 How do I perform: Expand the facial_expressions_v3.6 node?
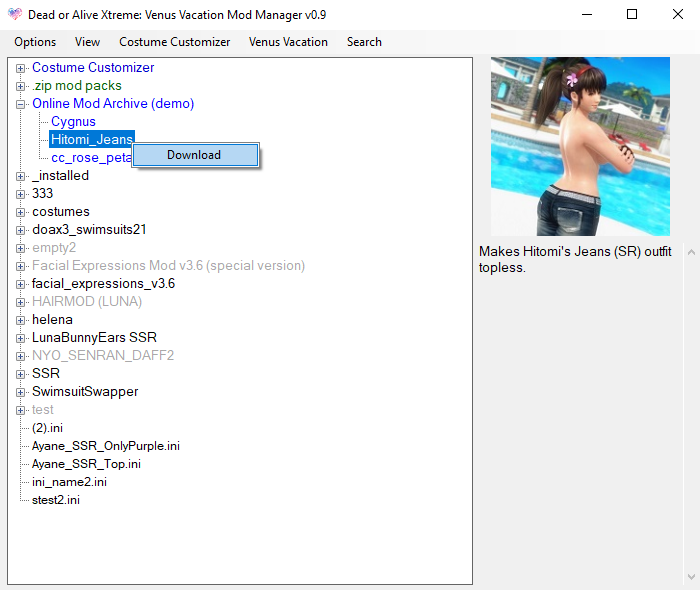click(x=20, y=284)
